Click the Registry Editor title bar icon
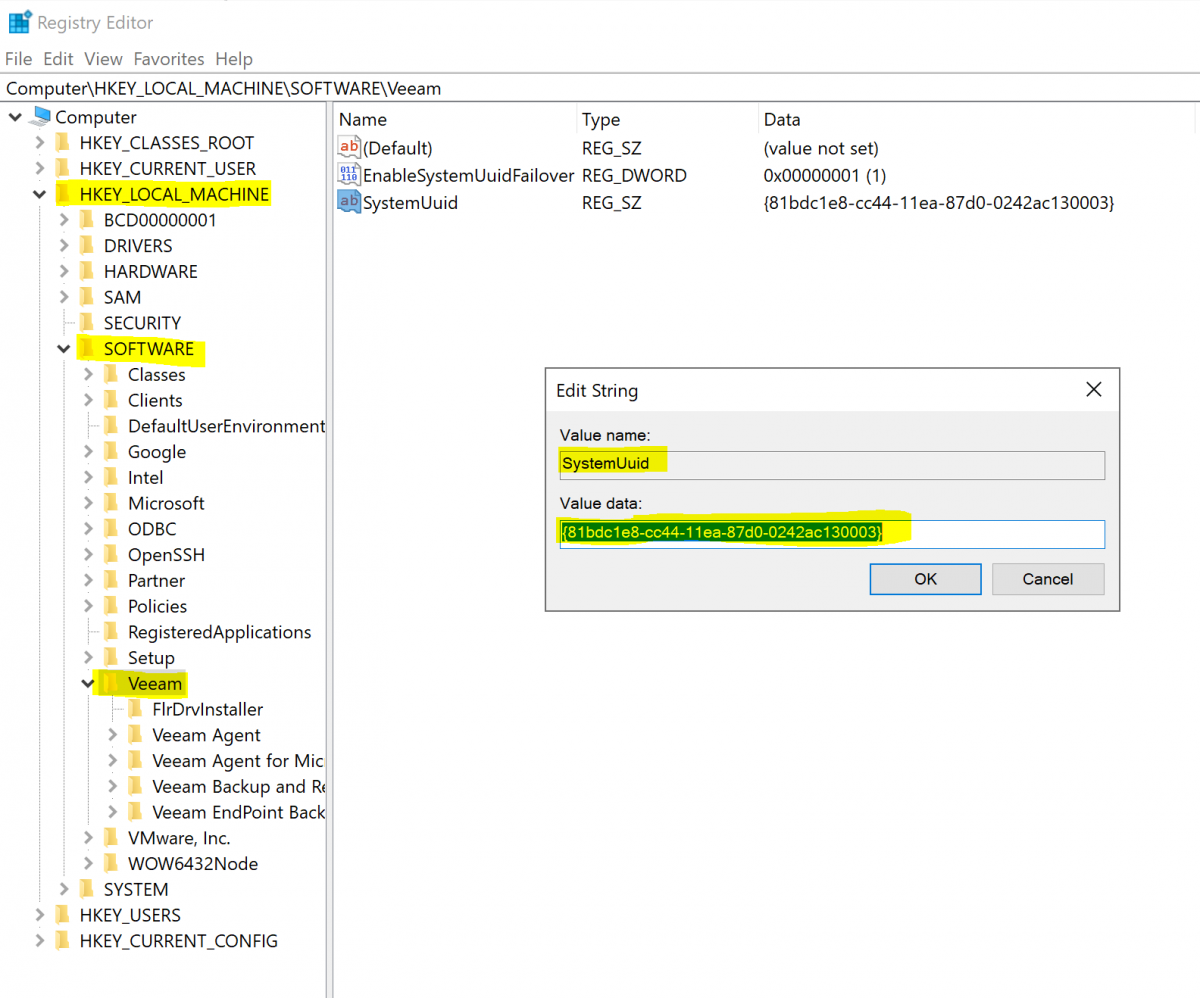This screenshot has height=998, width=1200. click(x=18, y=20)
